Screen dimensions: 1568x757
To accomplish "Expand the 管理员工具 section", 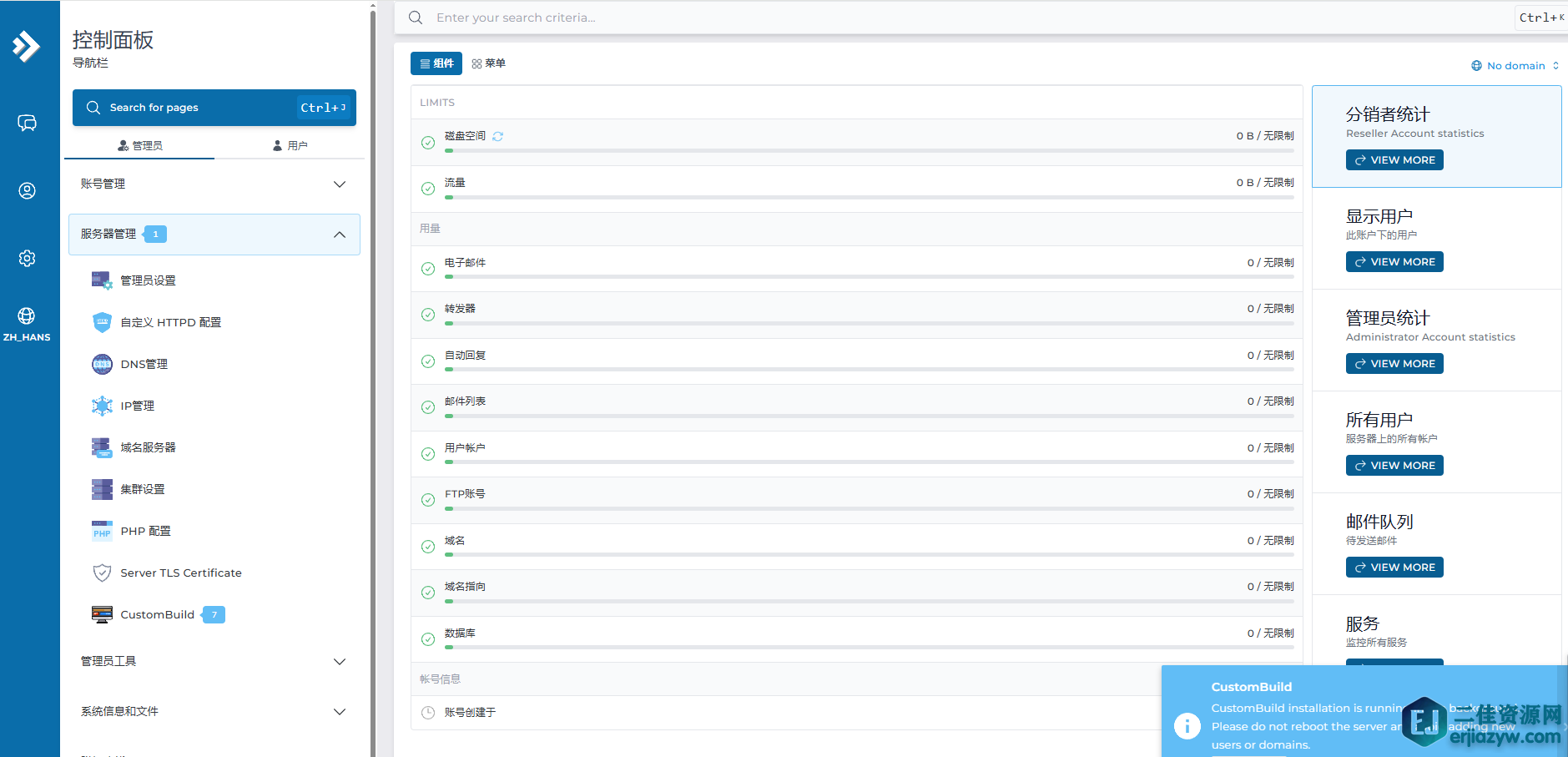I will tap(214, 662).
